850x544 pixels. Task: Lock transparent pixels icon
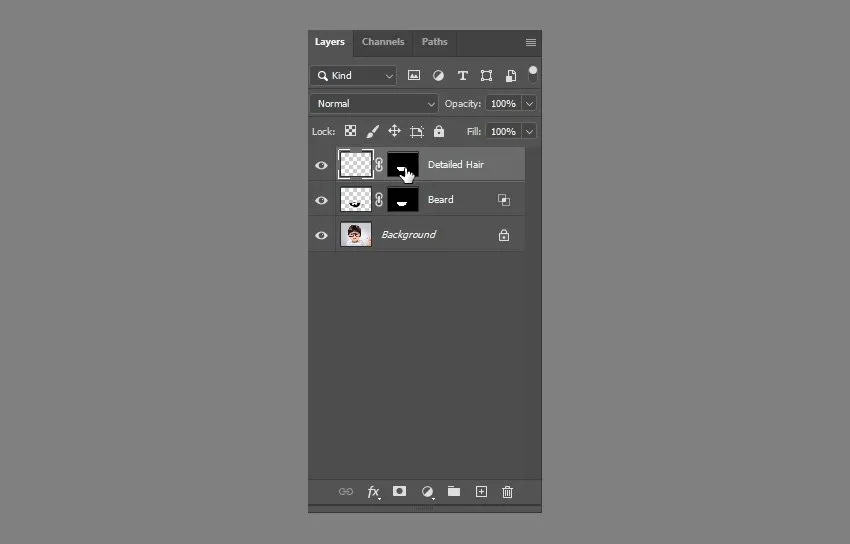[350, 131]
